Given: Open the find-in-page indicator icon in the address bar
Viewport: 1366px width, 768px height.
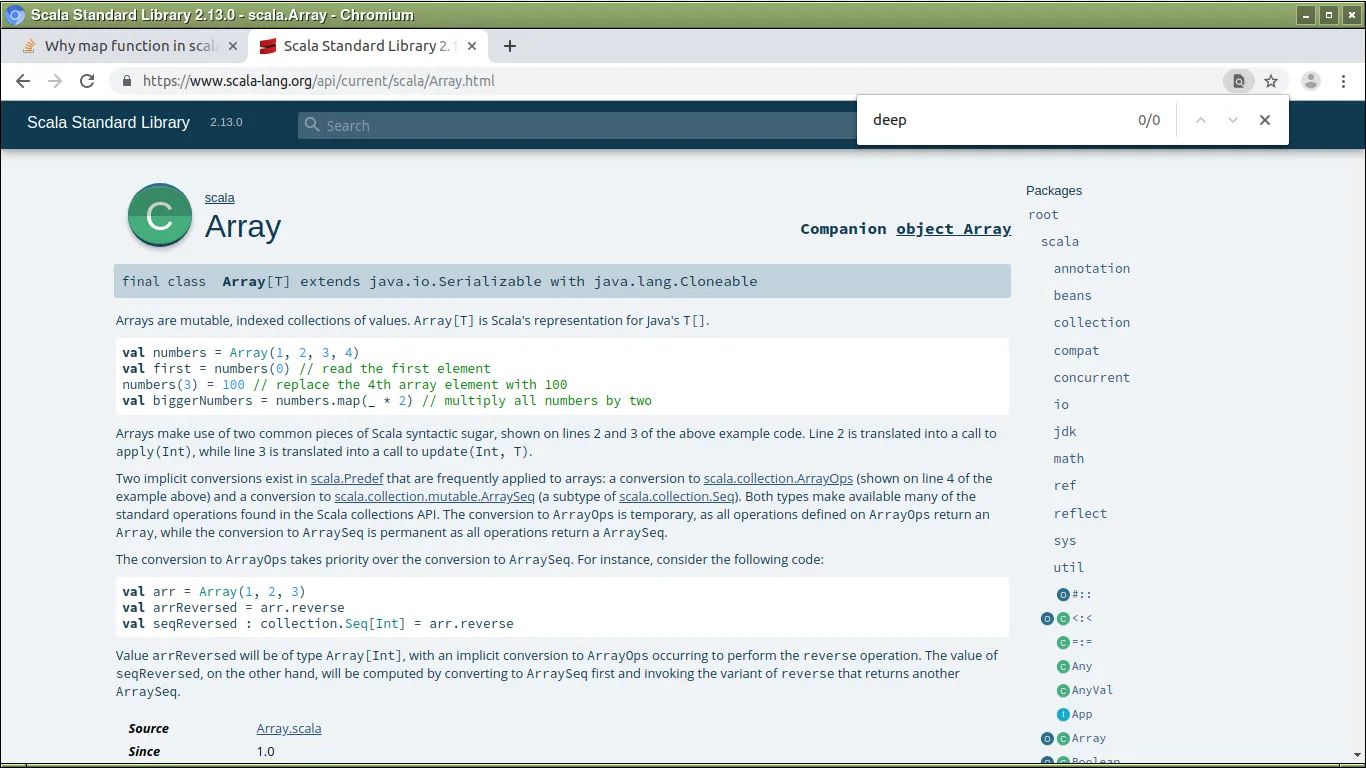Looking at the screenshot, I should click(x=1238, y=81).
